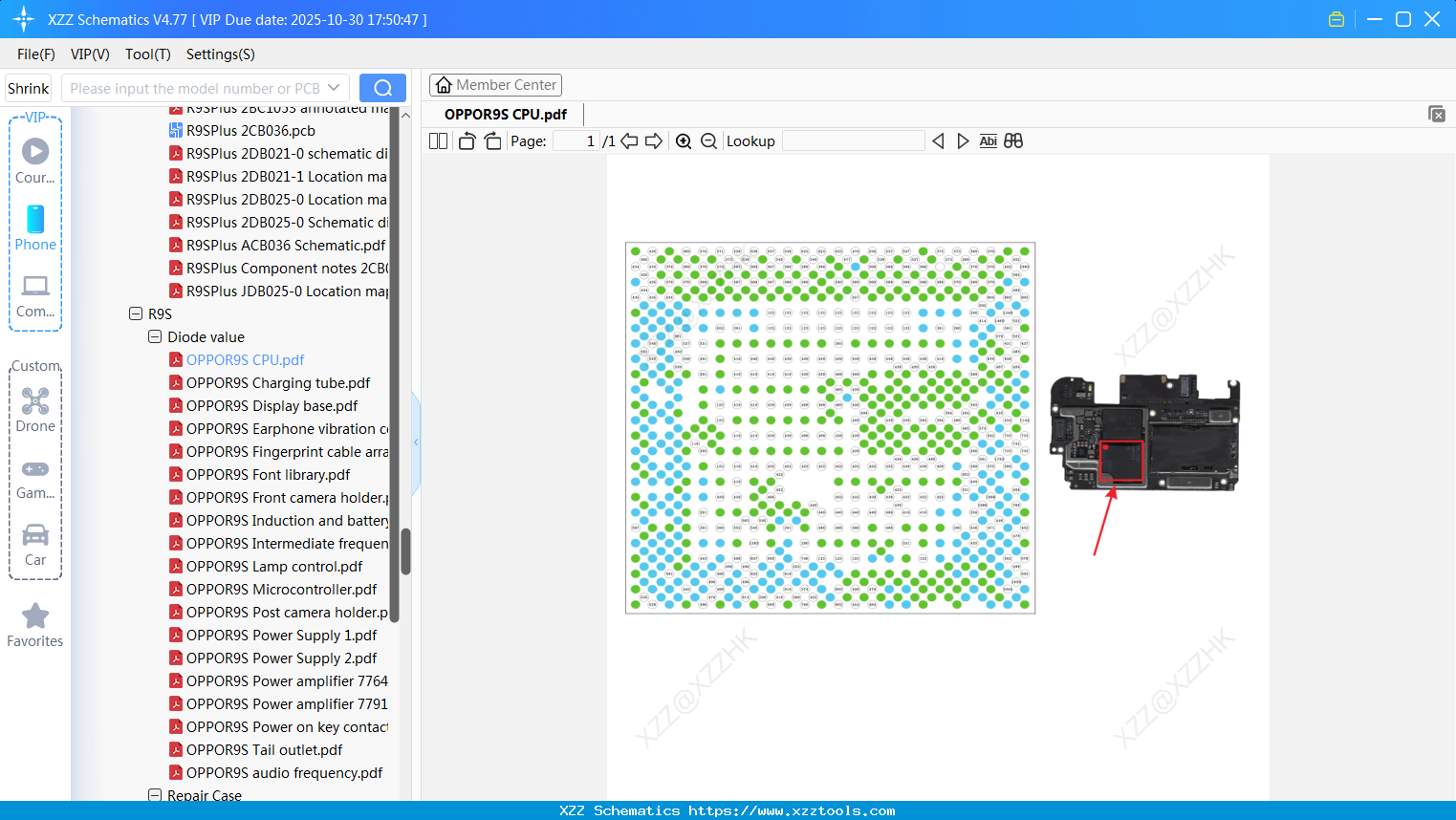Go to previous page arrow
Screen dimensions: 1456x820
629,141
